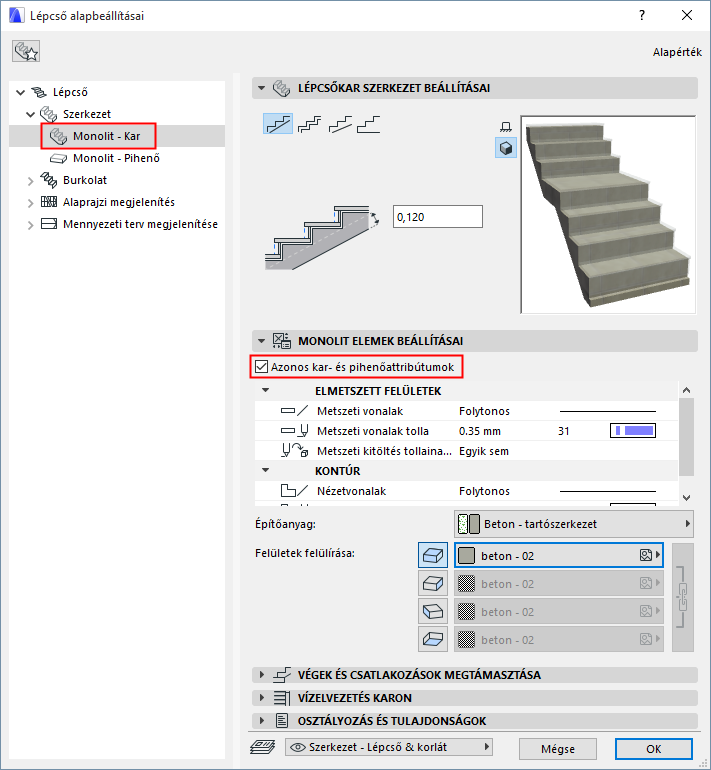Click the 3D stair preview image
This screenshot has width=711, height=770.
608,215
